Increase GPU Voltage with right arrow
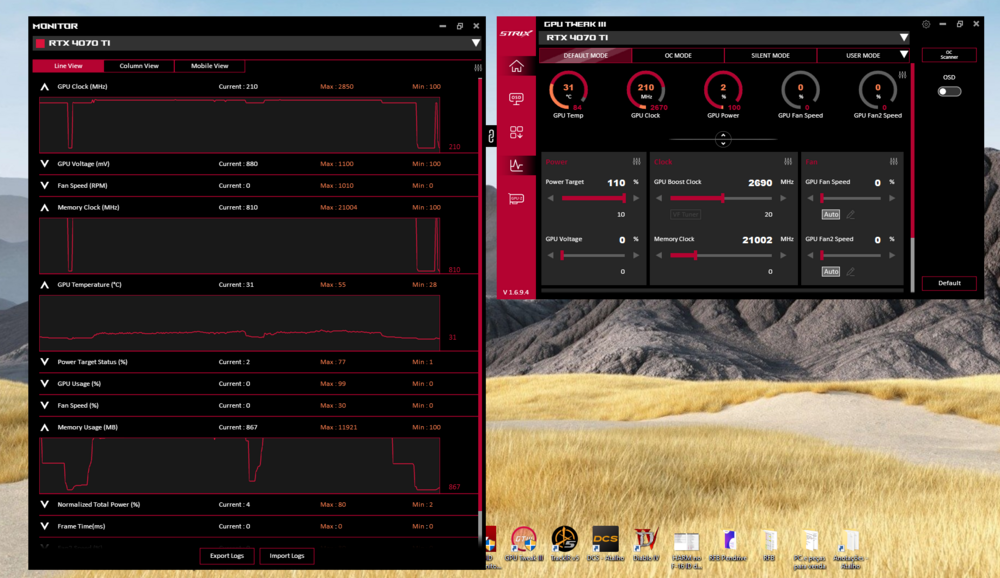 pyautogui.click(x=636, y=255)
